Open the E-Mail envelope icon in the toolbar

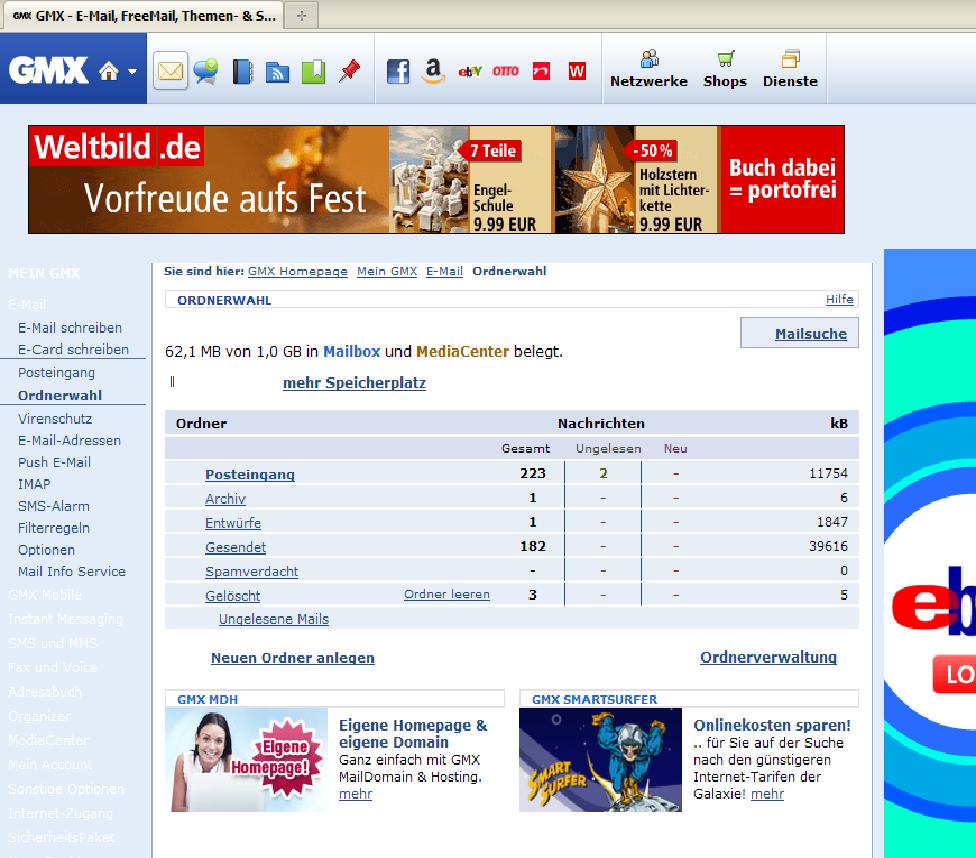click(170, 71)
